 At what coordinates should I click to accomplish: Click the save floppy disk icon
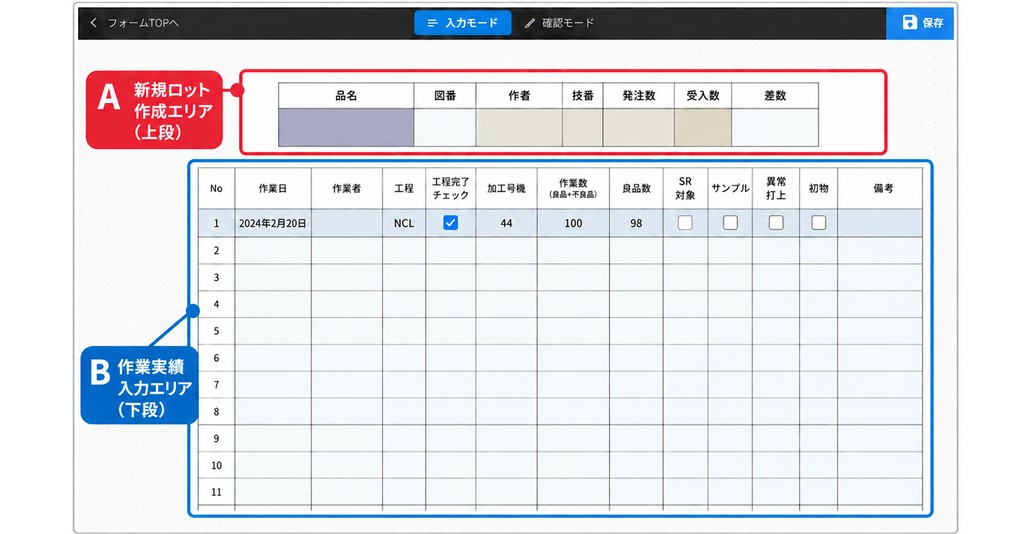pyautogui.click(x=909, y=22)
